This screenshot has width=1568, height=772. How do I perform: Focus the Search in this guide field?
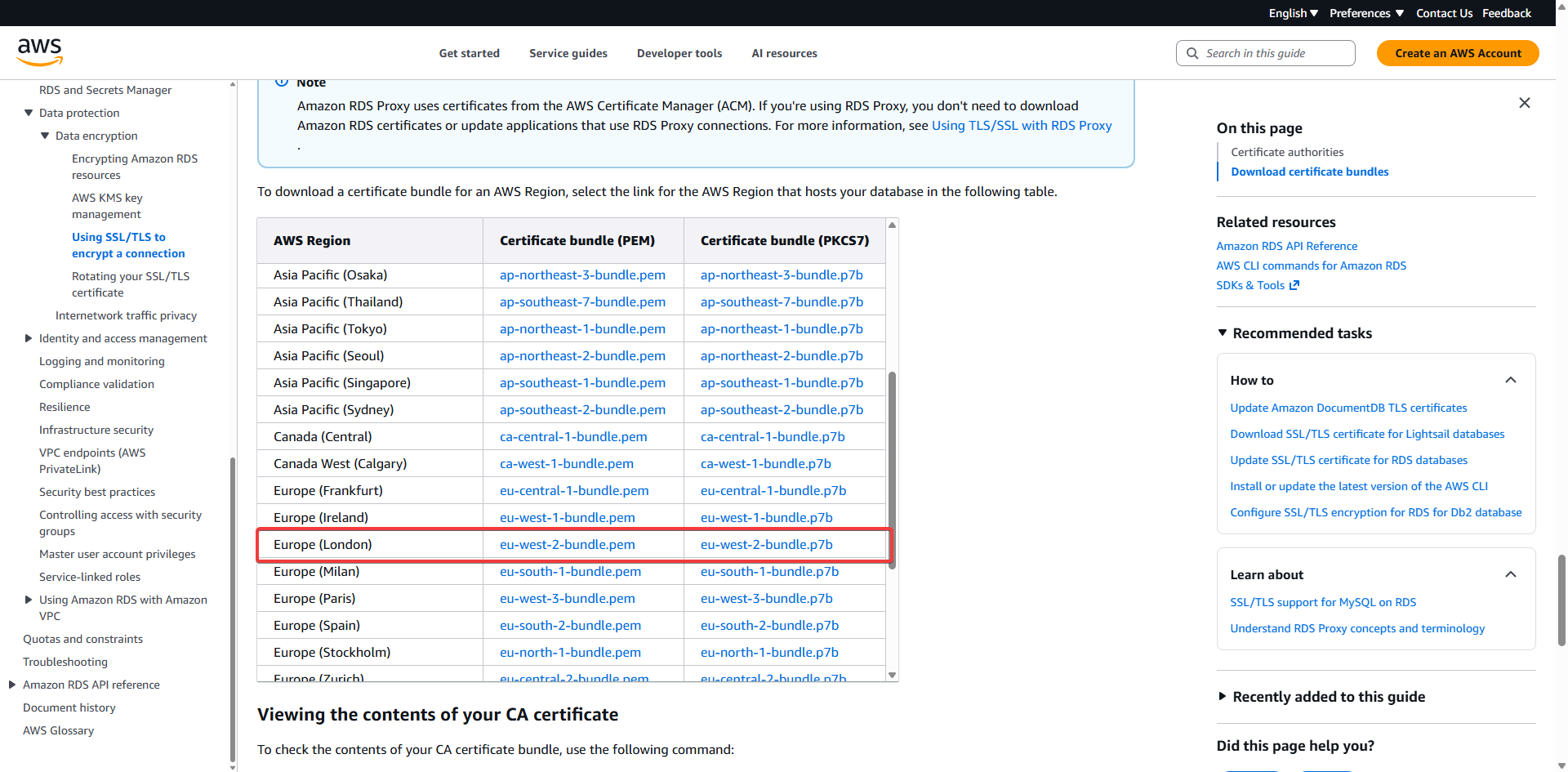click(x=1265, y=53)
